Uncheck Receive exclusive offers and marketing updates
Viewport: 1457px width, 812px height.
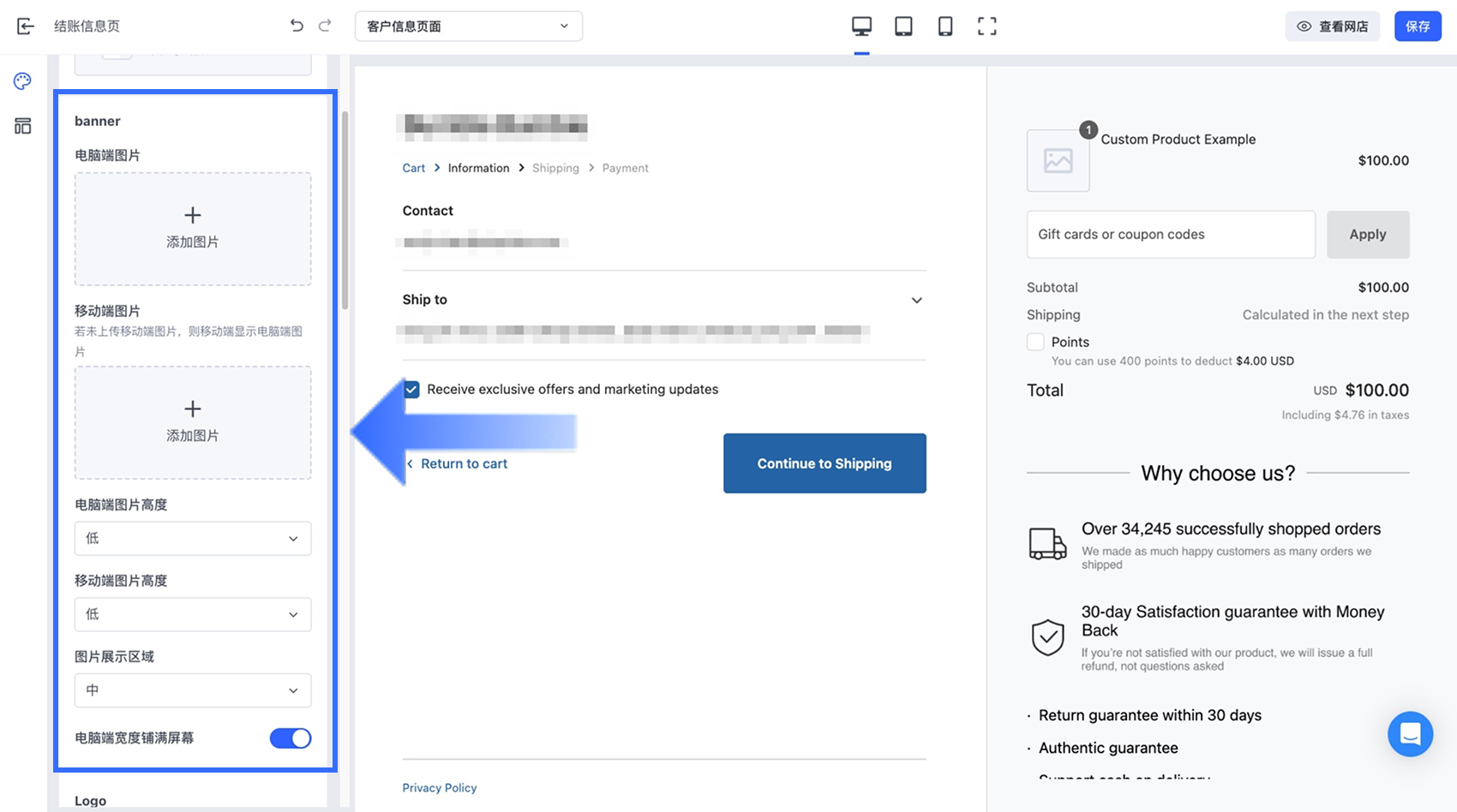tap(411, 390)
